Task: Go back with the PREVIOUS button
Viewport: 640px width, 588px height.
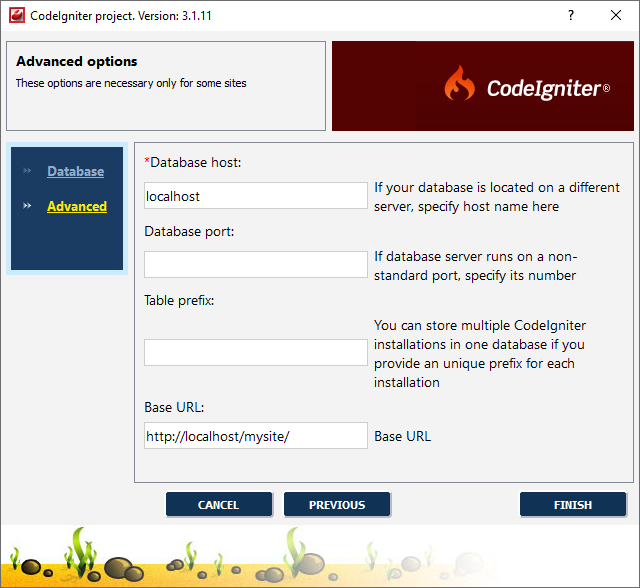Action: (337, 505)
